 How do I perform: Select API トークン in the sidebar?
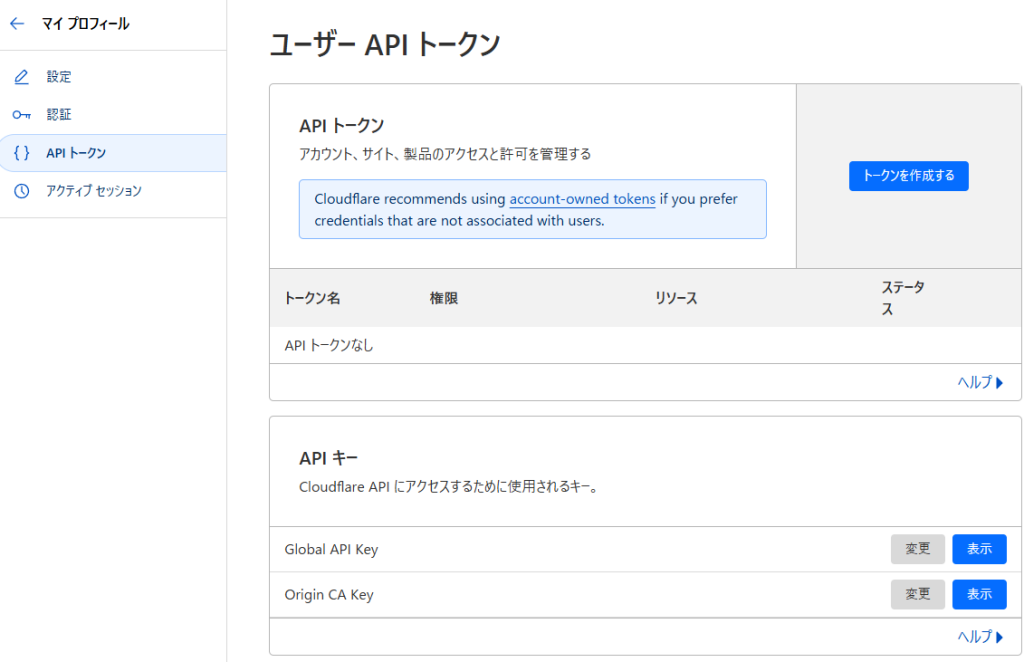pyautogui.click(x=113, y=153)
